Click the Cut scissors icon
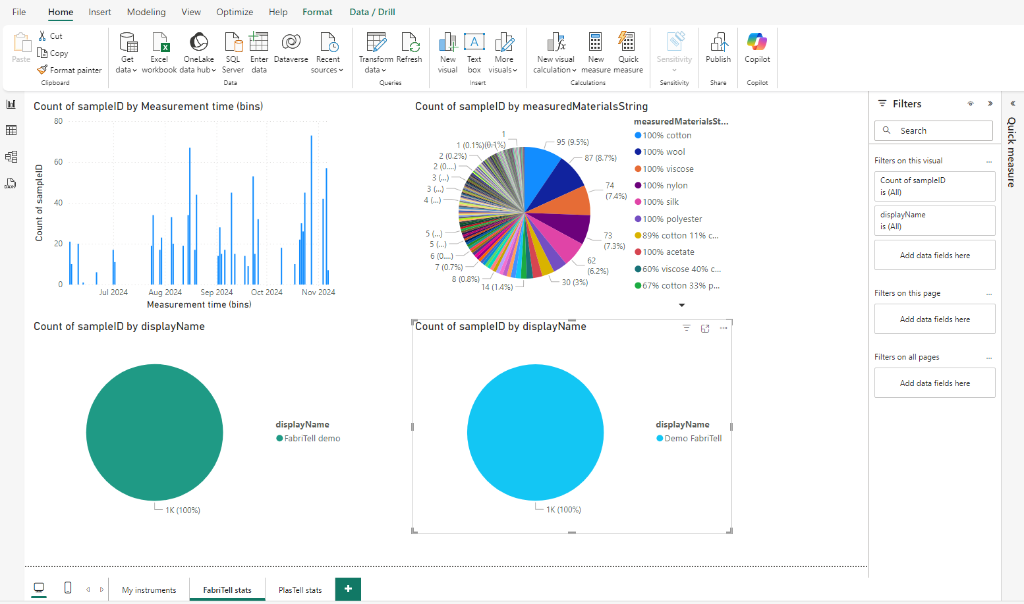This screenshot has width=1024, height=604. coord(42,36)
